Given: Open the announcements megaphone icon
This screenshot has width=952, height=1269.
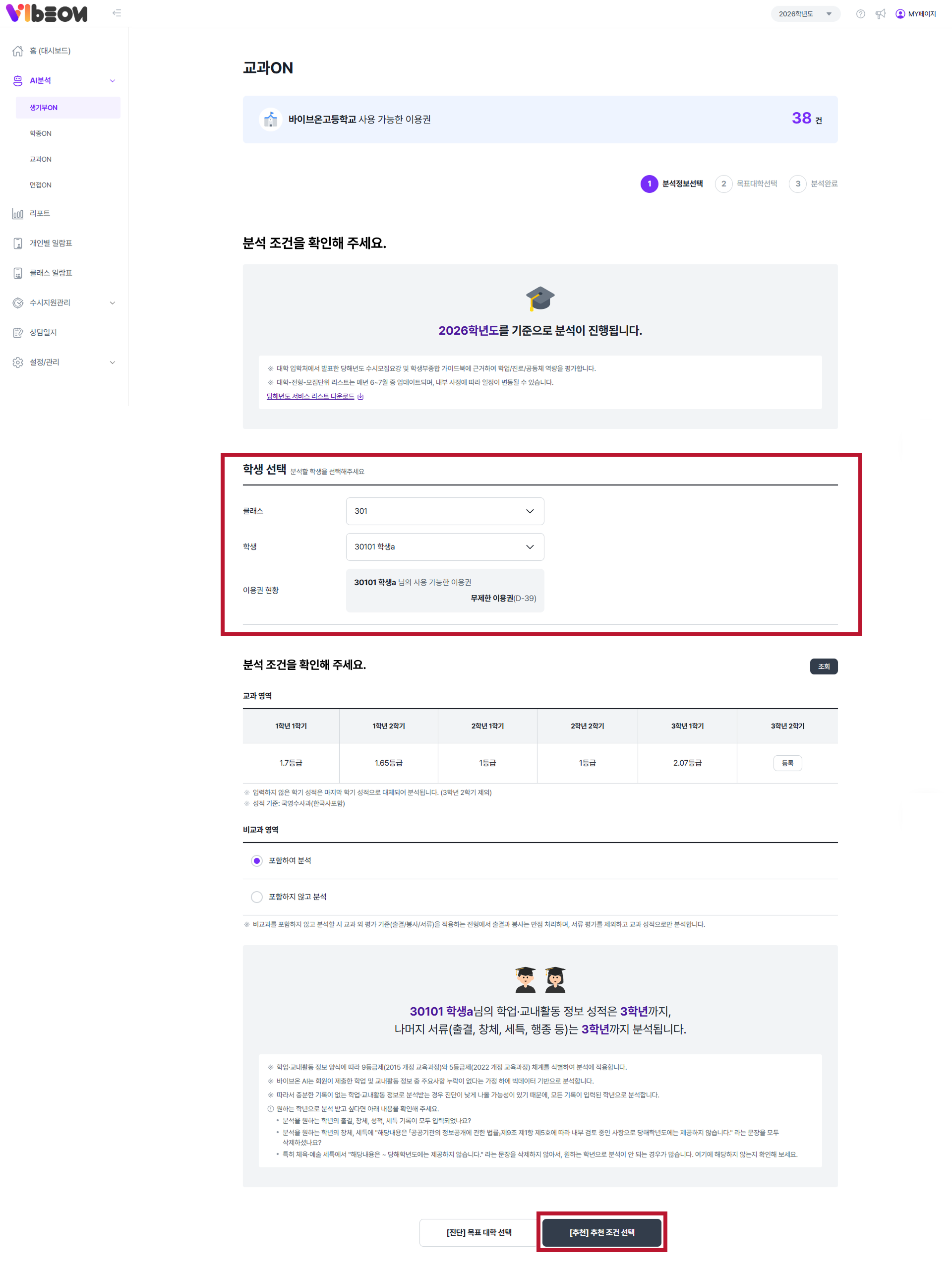Looking at the screenshot, I should pos(880,14).
